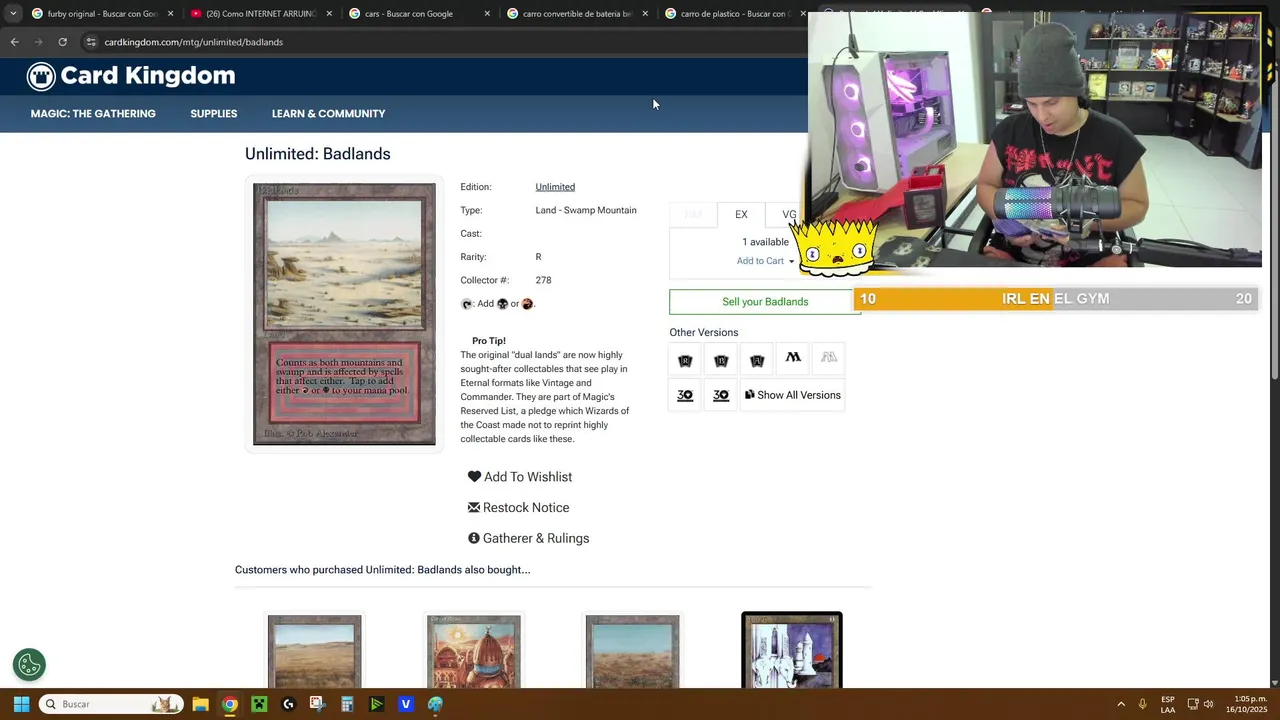
Task: Open the Windows Start menu
Action: tap(21, 704)
